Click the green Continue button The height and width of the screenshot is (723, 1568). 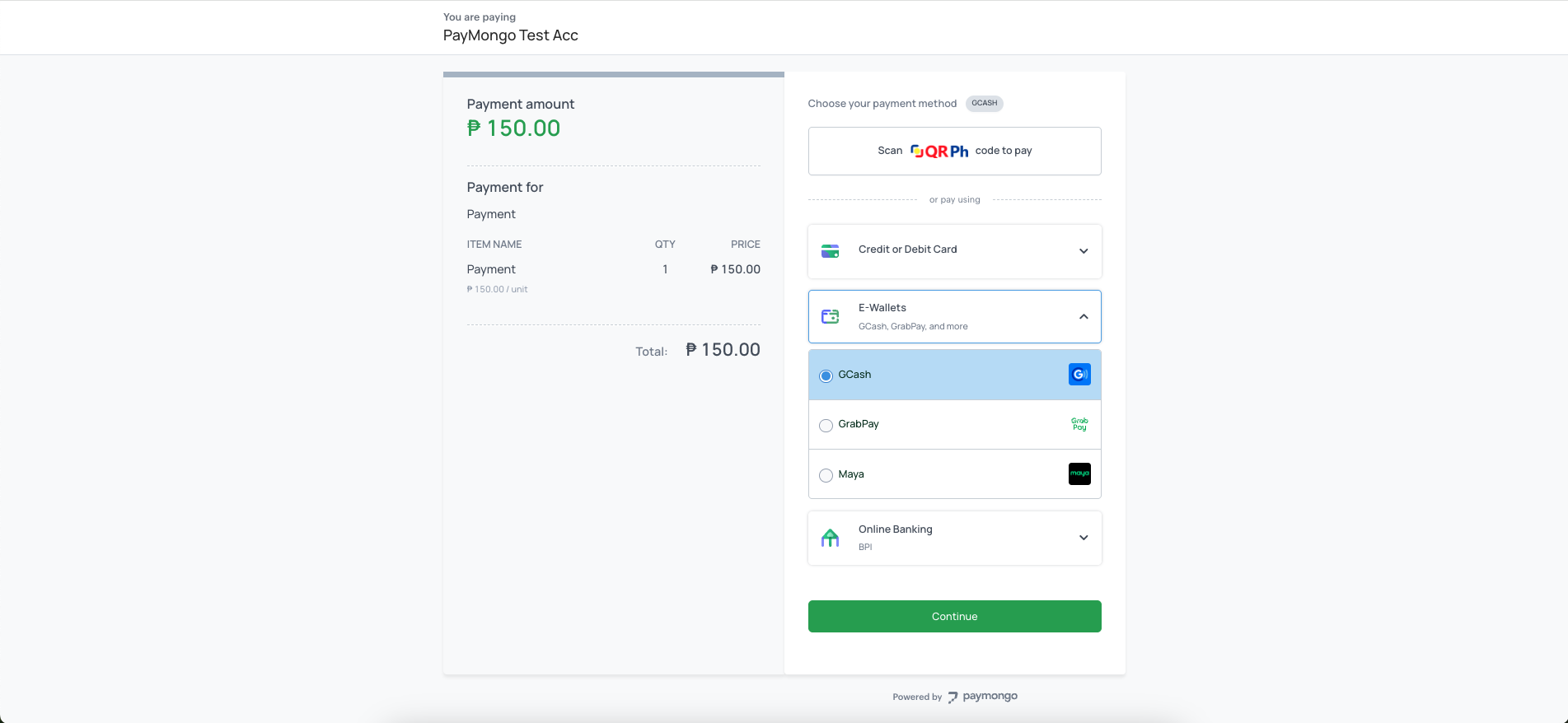pos(955,616)
